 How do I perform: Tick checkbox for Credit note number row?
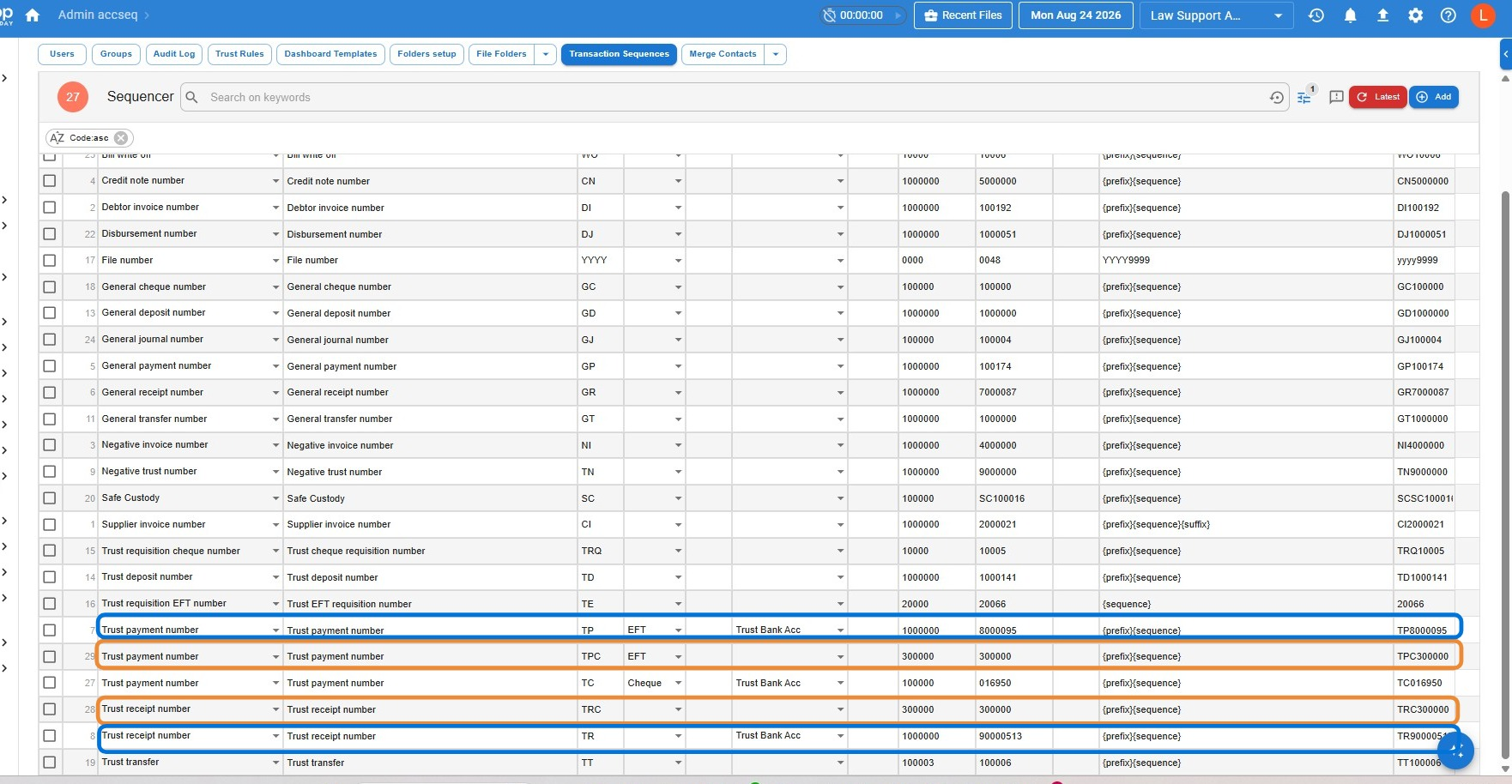click(49, 181)
